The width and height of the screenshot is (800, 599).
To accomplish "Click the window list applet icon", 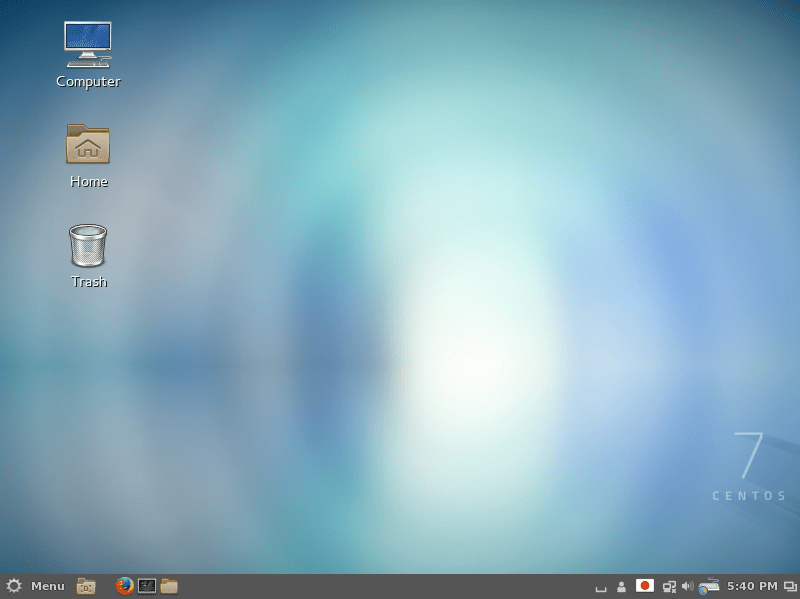I will click(x=790, y=587).
